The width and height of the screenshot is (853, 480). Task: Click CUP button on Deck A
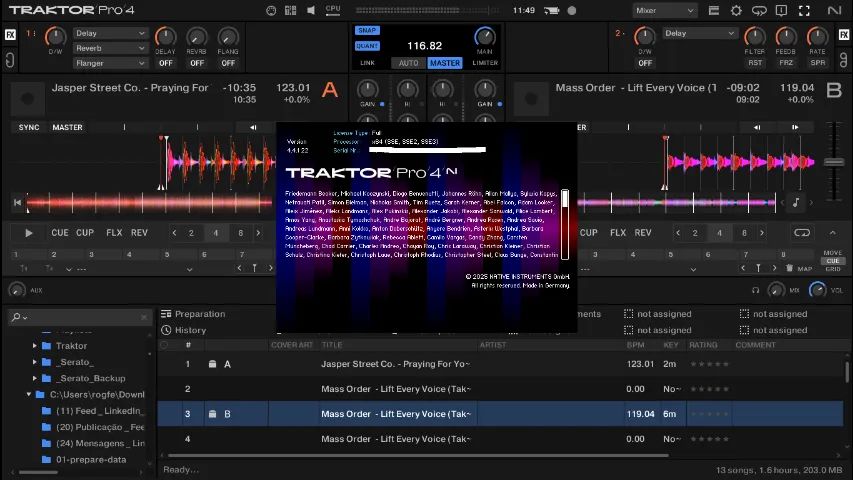[x=85, y=233]
